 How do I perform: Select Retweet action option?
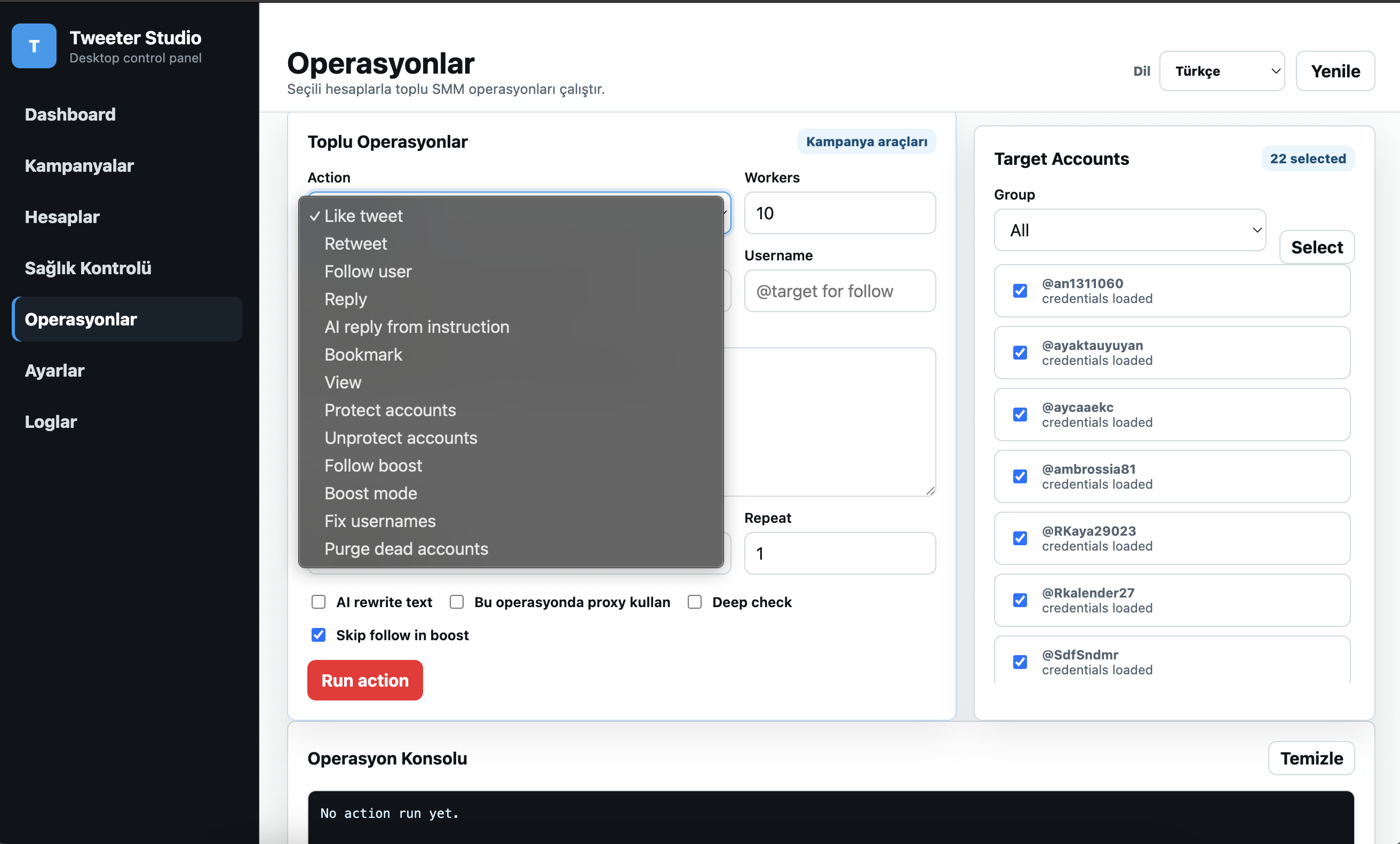pyautogui.click(x=511, y=244)
